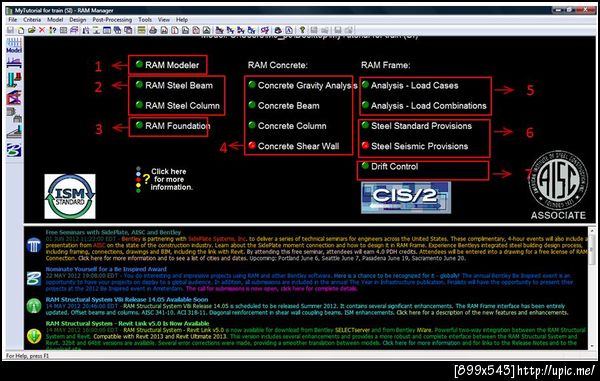Viewport: 600px width, 381px height.
Task: Click the RAM Steel Beam status entry
Action: [174, 85]
